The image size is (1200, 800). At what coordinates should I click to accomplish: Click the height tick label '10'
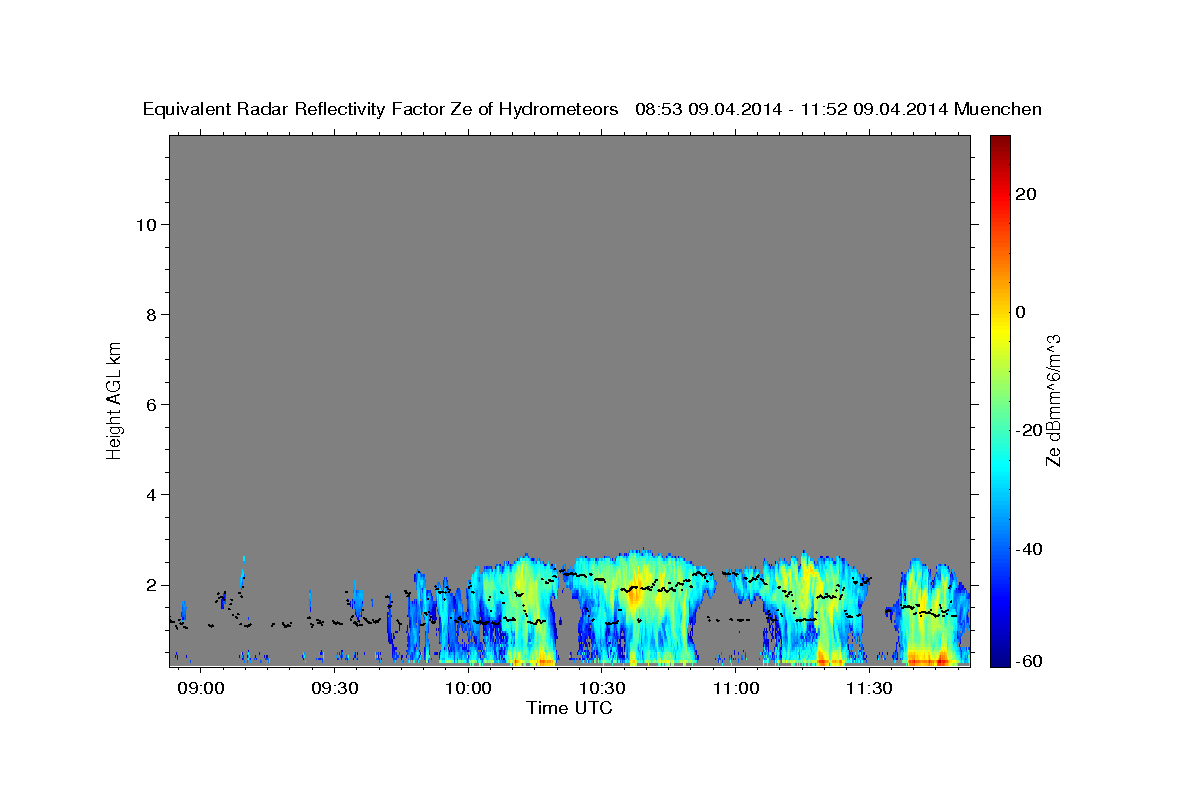(x=145, y=224)
